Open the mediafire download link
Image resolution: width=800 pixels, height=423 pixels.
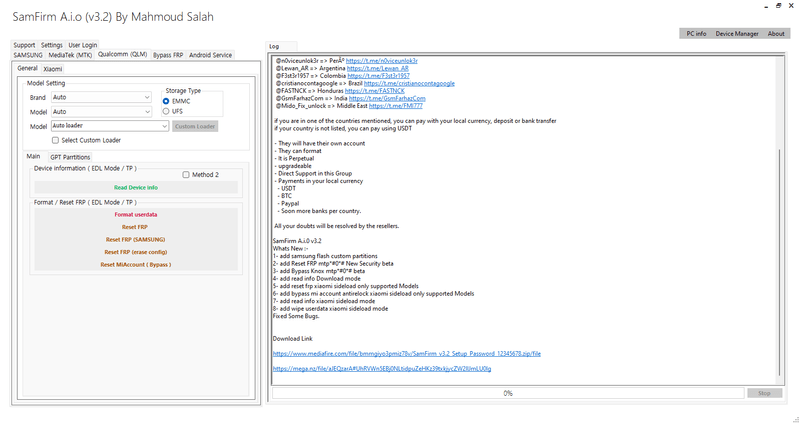coord(407,354)
